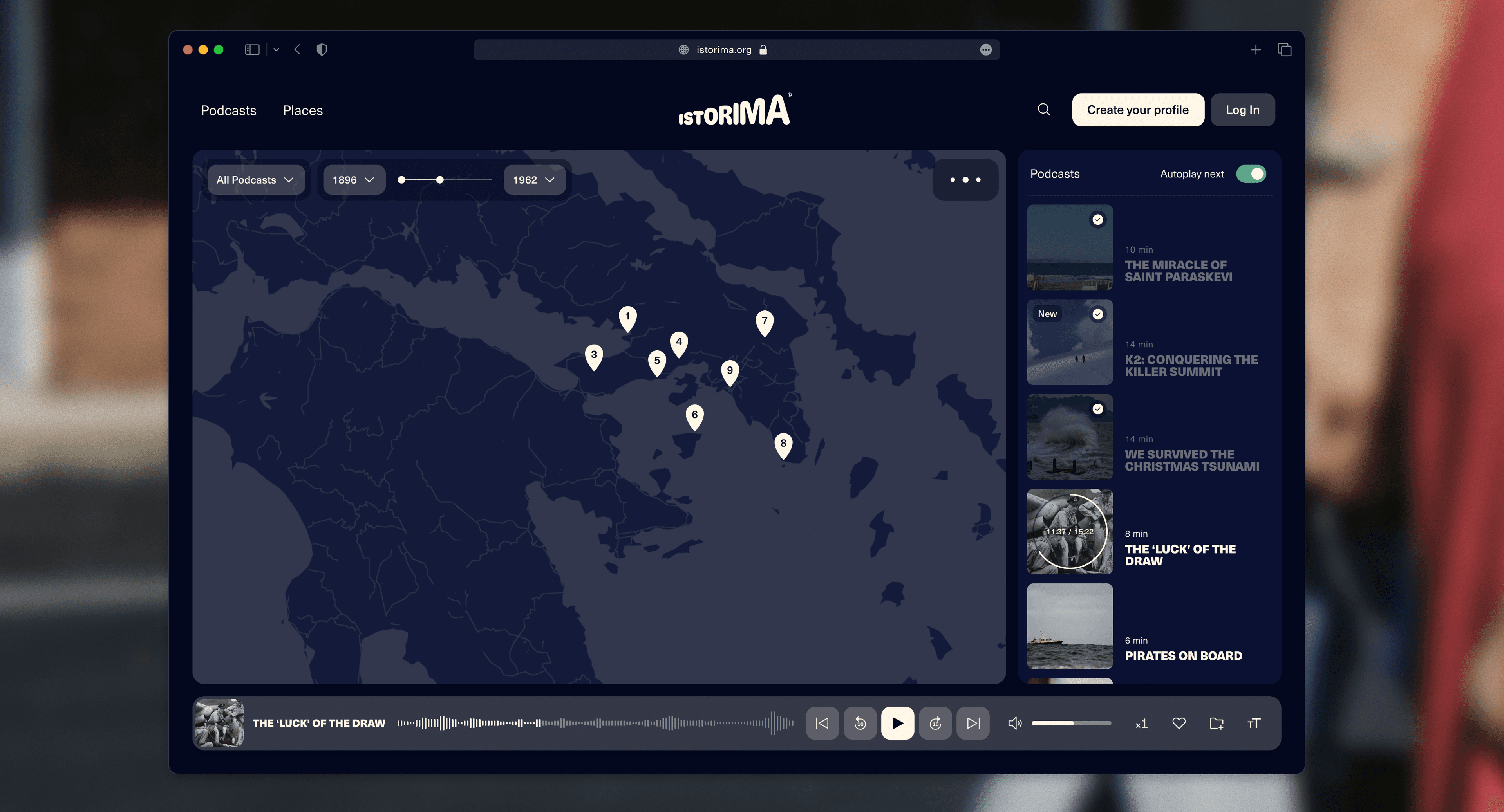Skip forward 10 seconds in the player
The height and width of the screenshot is (812, 1504).
tap(935, 723)
